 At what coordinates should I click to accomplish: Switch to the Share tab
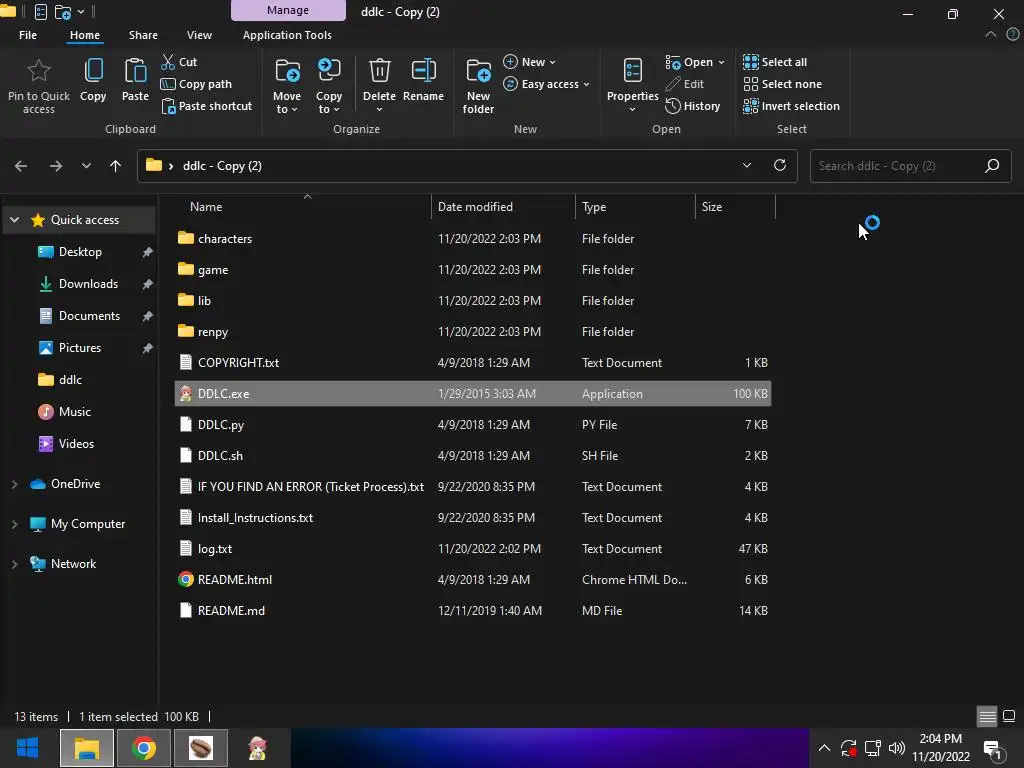143,35
